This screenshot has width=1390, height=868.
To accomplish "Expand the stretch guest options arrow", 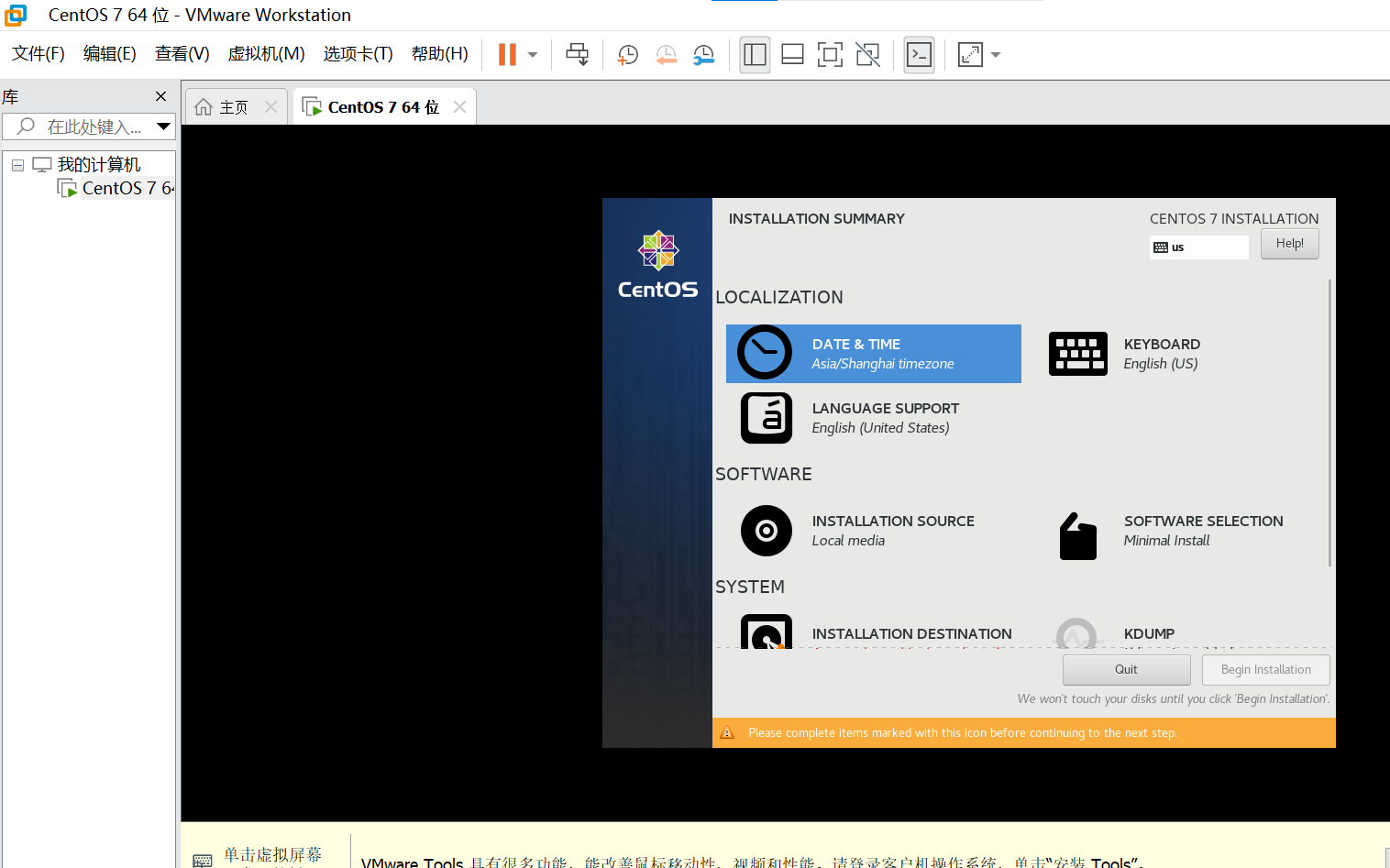I will (996, 55).
